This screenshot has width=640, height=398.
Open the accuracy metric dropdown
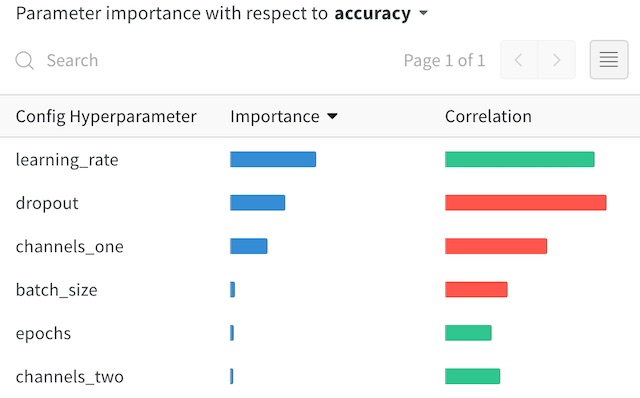[423, 13]
